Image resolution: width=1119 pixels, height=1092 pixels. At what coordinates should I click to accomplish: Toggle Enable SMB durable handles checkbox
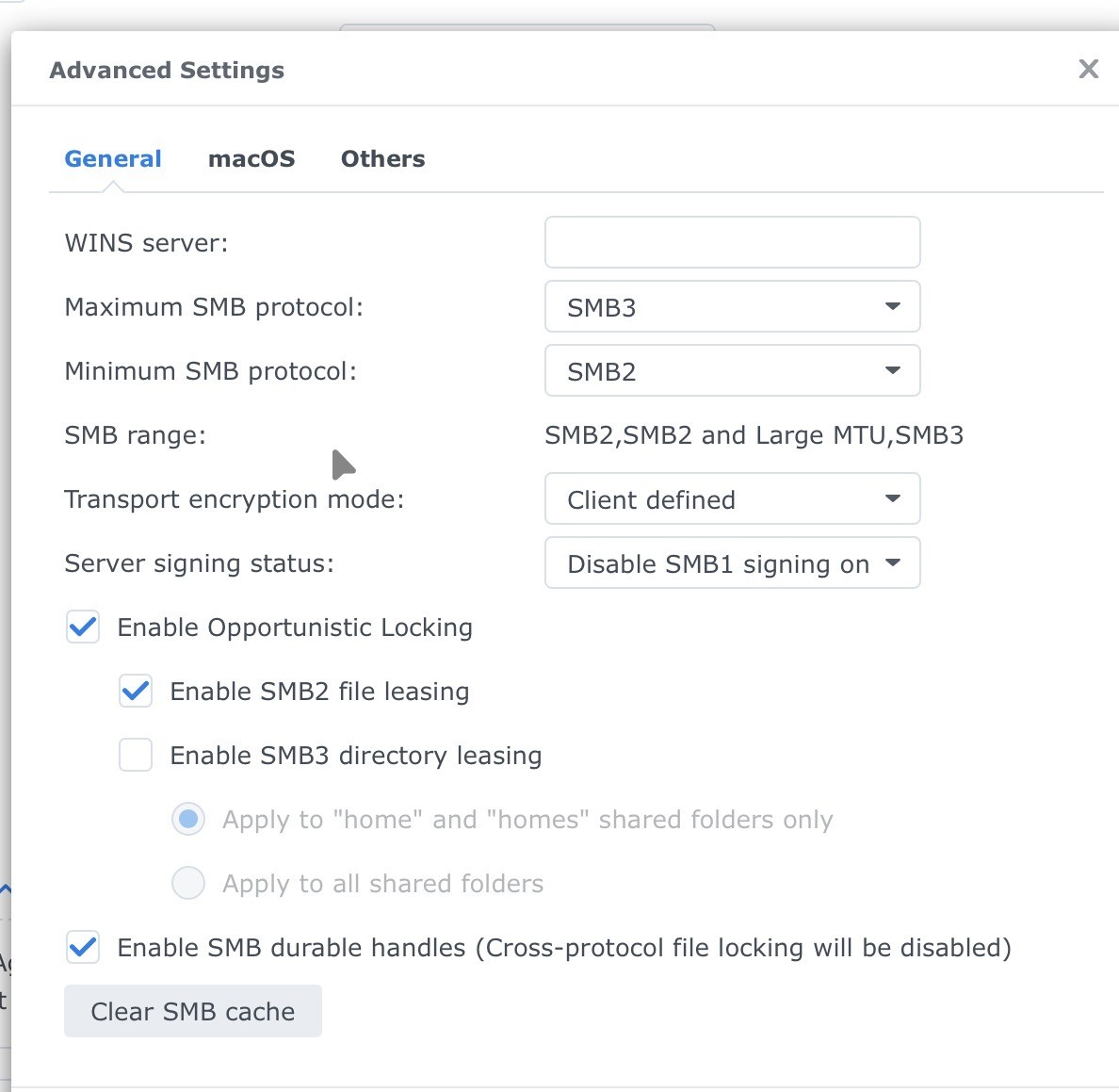tap(83, 948)
